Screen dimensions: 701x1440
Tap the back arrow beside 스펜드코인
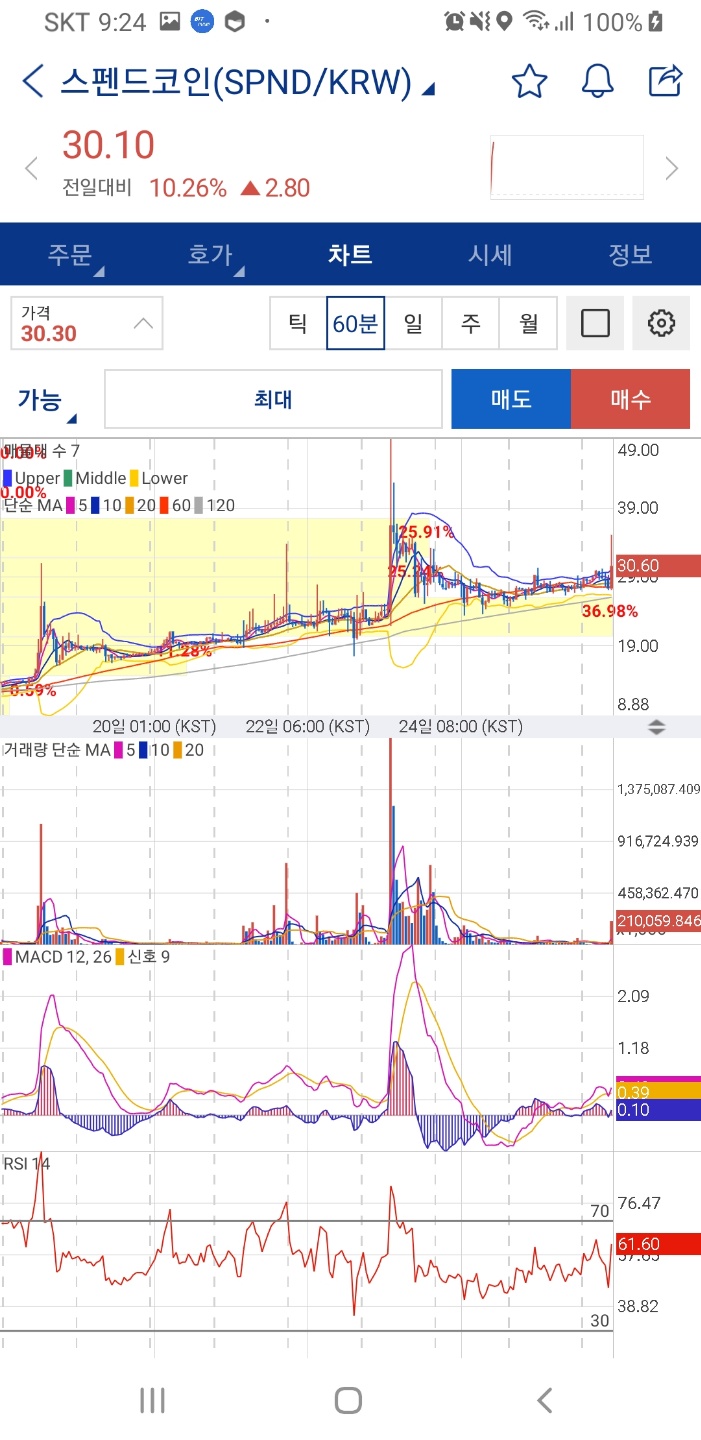(33, 81)
